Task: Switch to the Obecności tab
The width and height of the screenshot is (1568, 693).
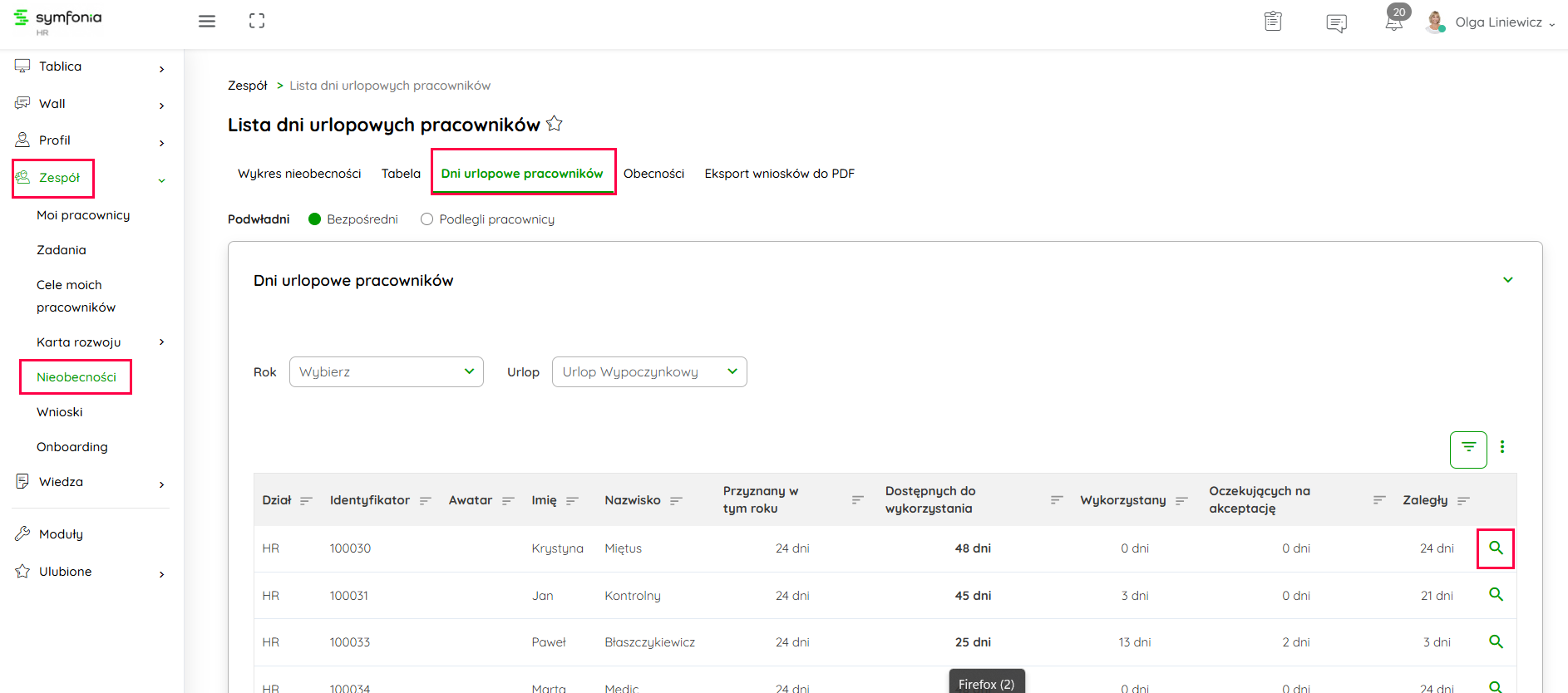Action: click(x=653, y=174)
